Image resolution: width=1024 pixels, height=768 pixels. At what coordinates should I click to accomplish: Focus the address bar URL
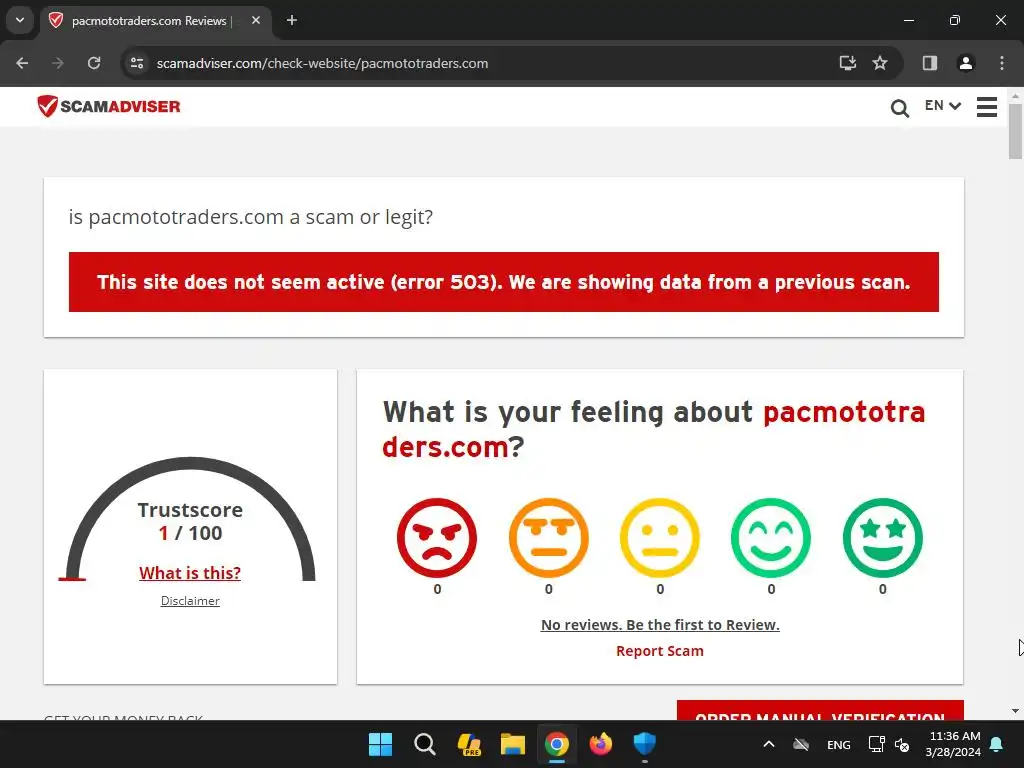point(322,63)
